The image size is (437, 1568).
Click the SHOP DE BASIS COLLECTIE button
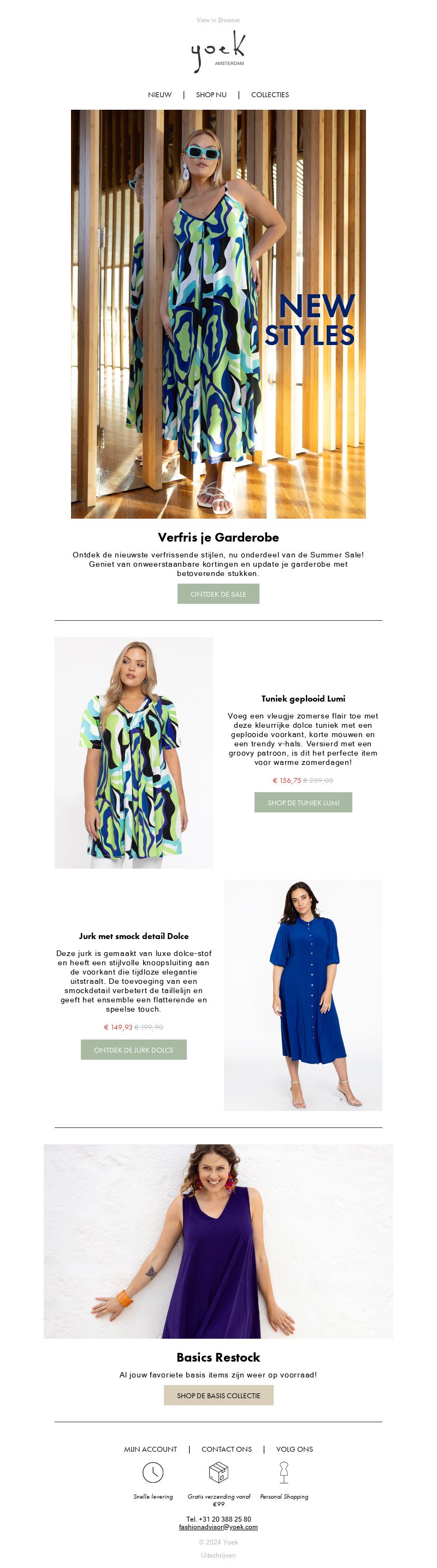218,1395
